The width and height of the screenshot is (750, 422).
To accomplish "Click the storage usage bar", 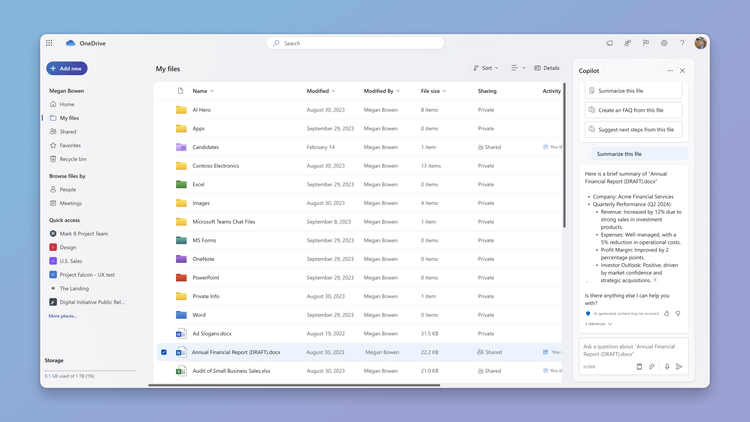I will tap(90, 370).
